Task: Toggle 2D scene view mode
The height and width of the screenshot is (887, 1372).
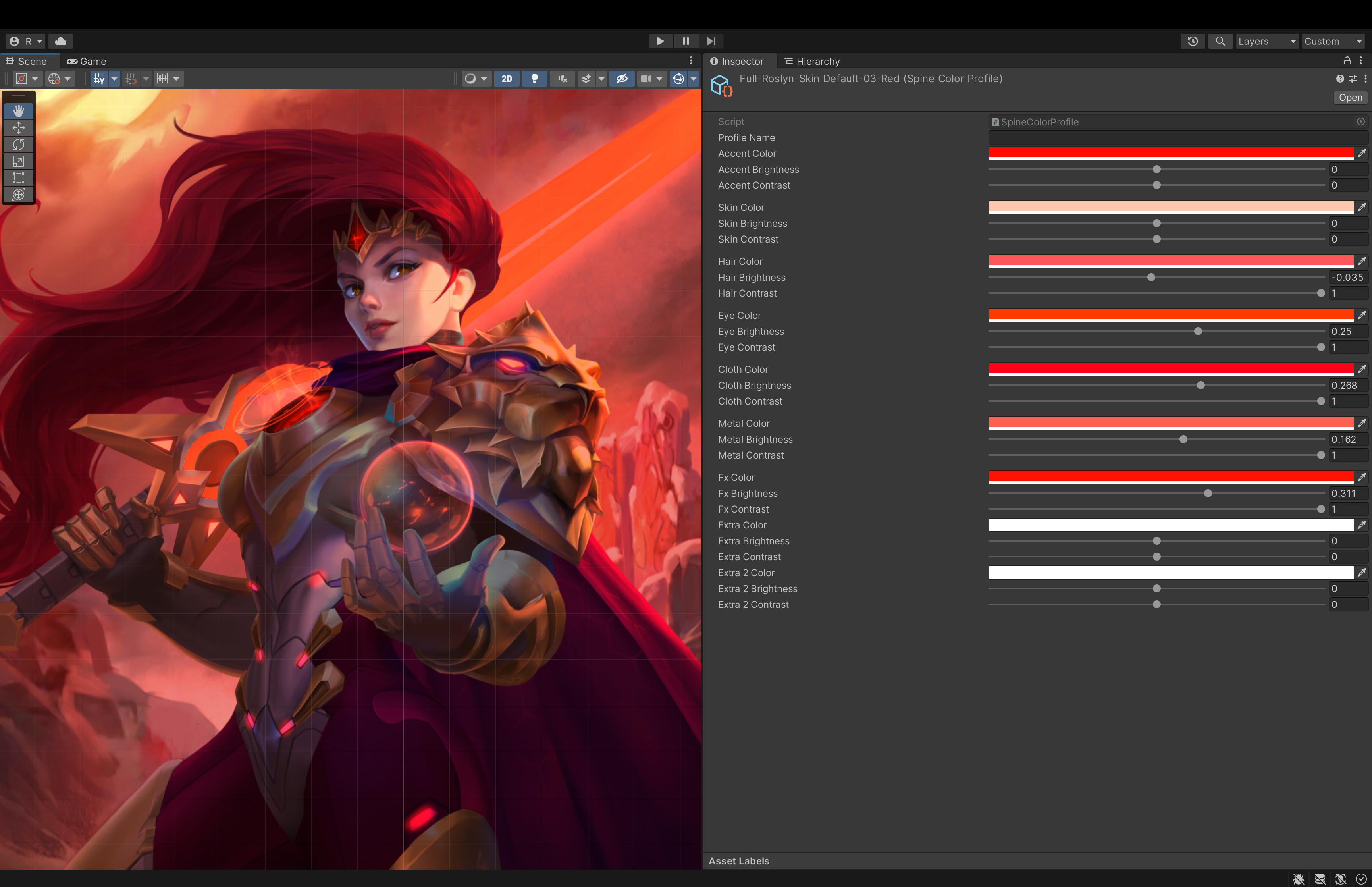Action: pyautogui.click(x=507, y=79)
